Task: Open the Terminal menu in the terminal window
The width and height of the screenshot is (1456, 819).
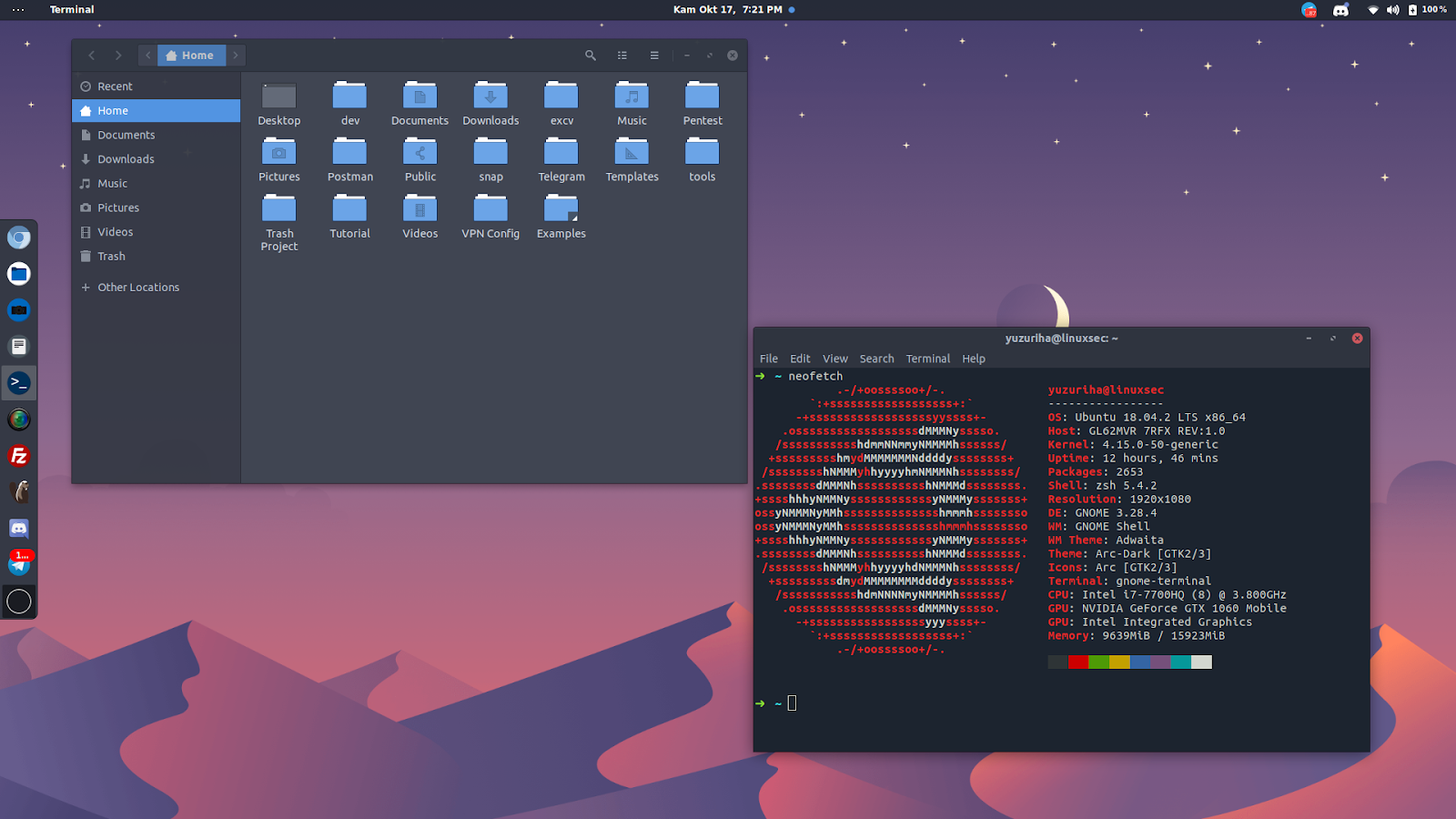Action: (x=927, y=359)
